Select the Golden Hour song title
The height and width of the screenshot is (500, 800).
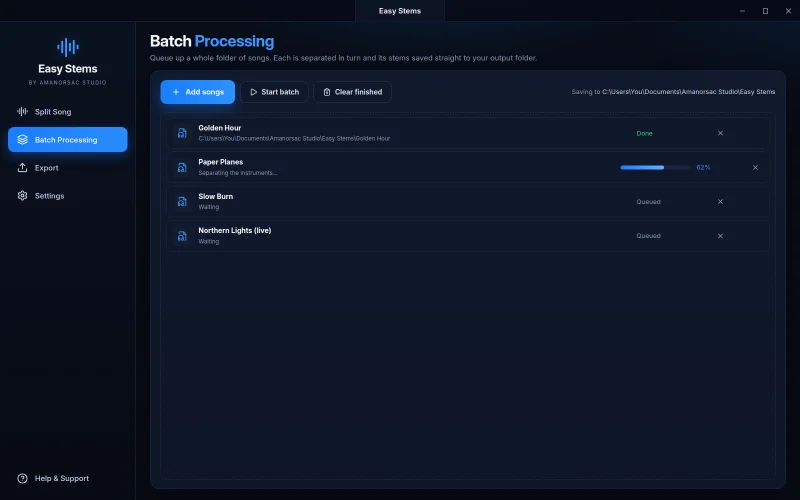[220, 128]
